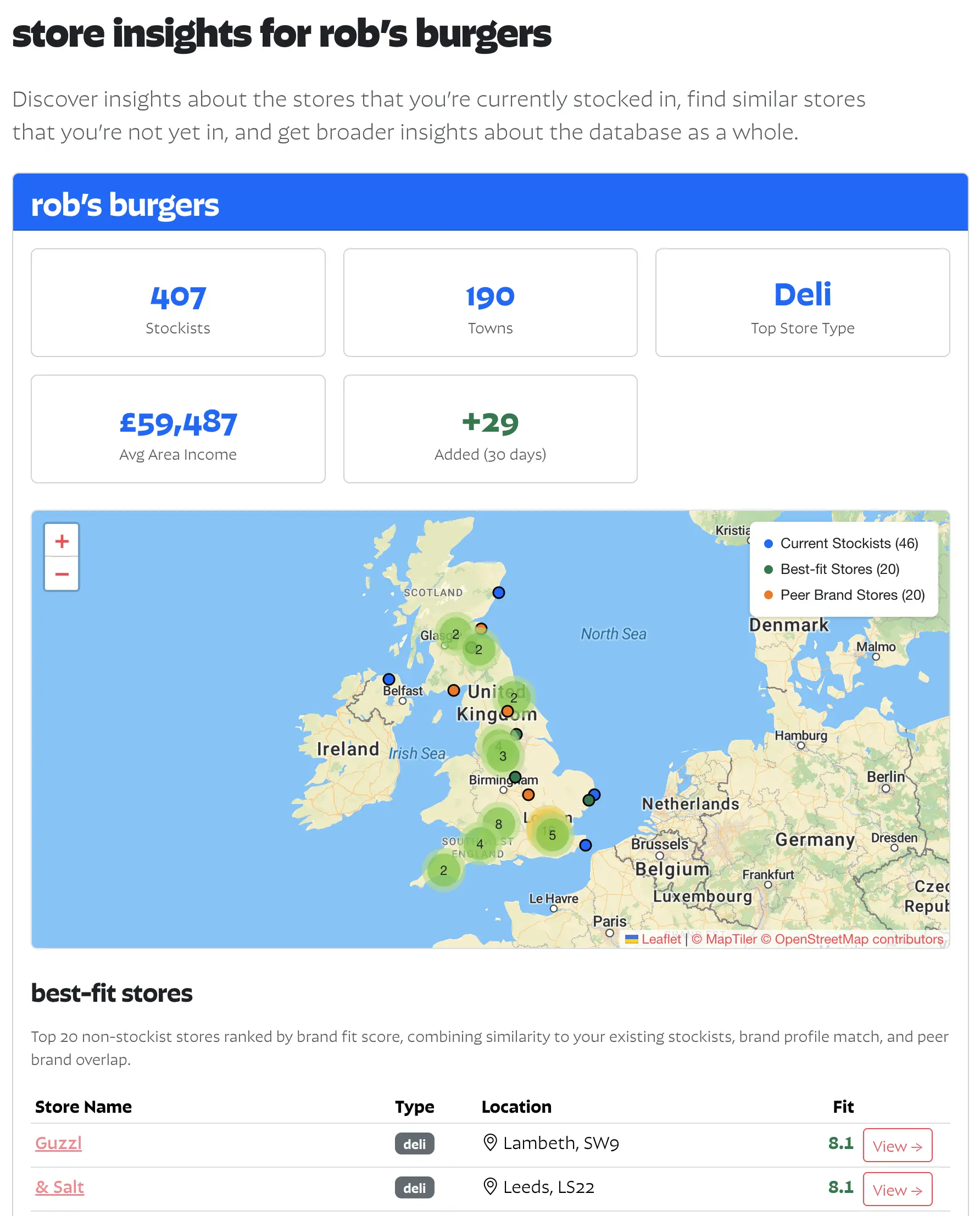
Task: Click the green best-fit marker near Leeds
Action: pos(515,734)
